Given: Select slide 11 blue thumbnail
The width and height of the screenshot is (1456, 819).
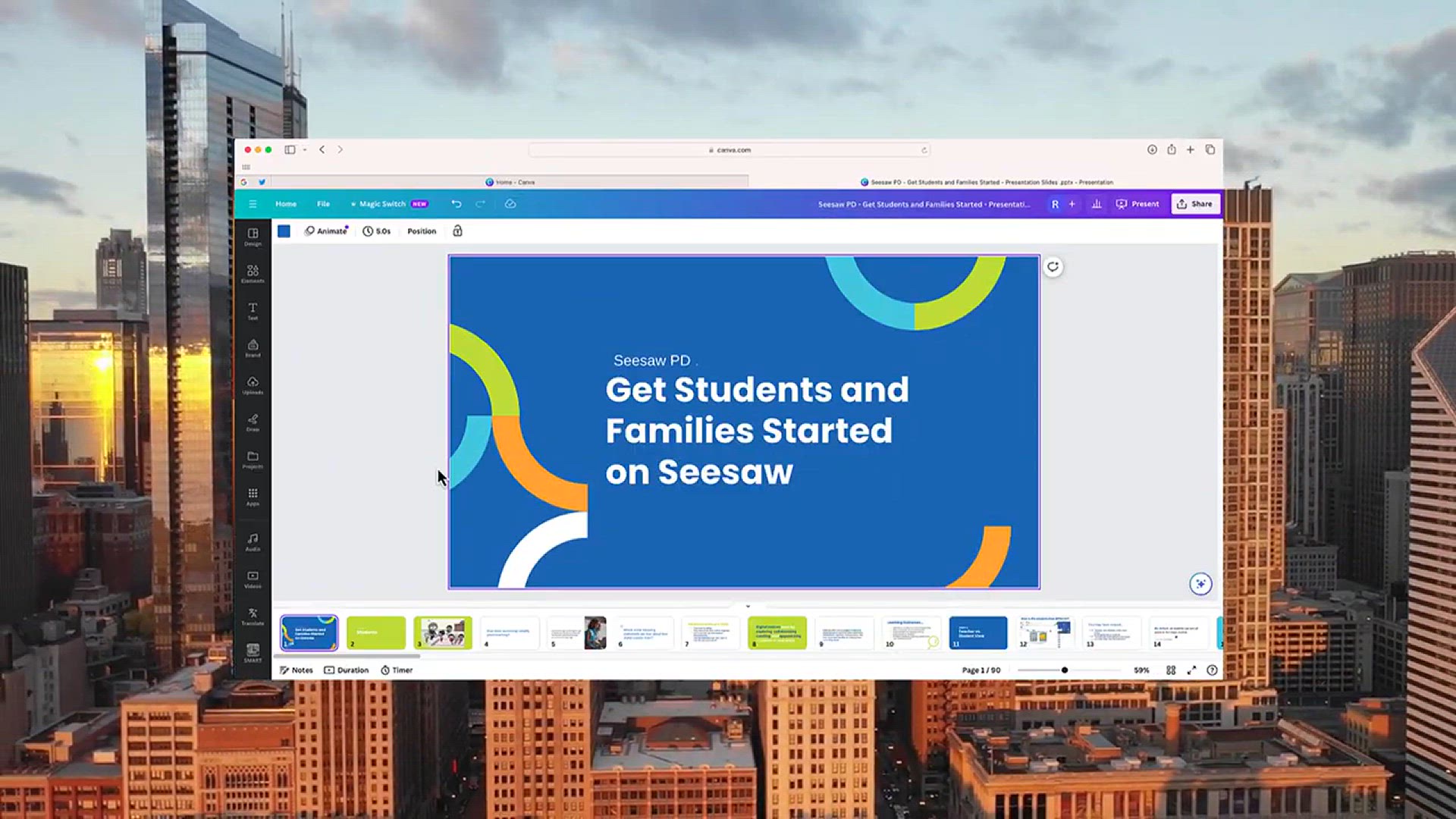Looking at the screenshot, I should point(978,632).
